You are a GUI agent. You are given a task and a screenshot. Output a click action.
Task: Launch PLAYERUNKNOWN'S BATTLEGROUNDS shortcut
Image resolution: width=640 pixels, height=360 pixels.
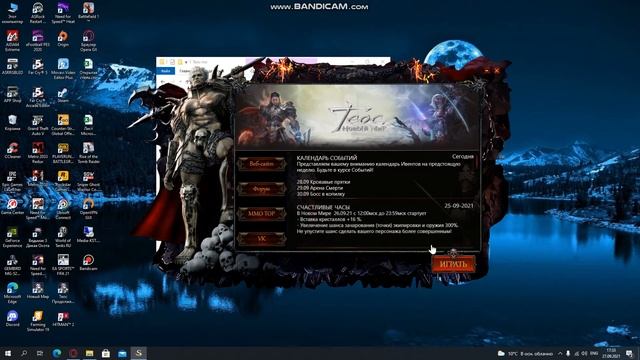click(x=63, y=153)
